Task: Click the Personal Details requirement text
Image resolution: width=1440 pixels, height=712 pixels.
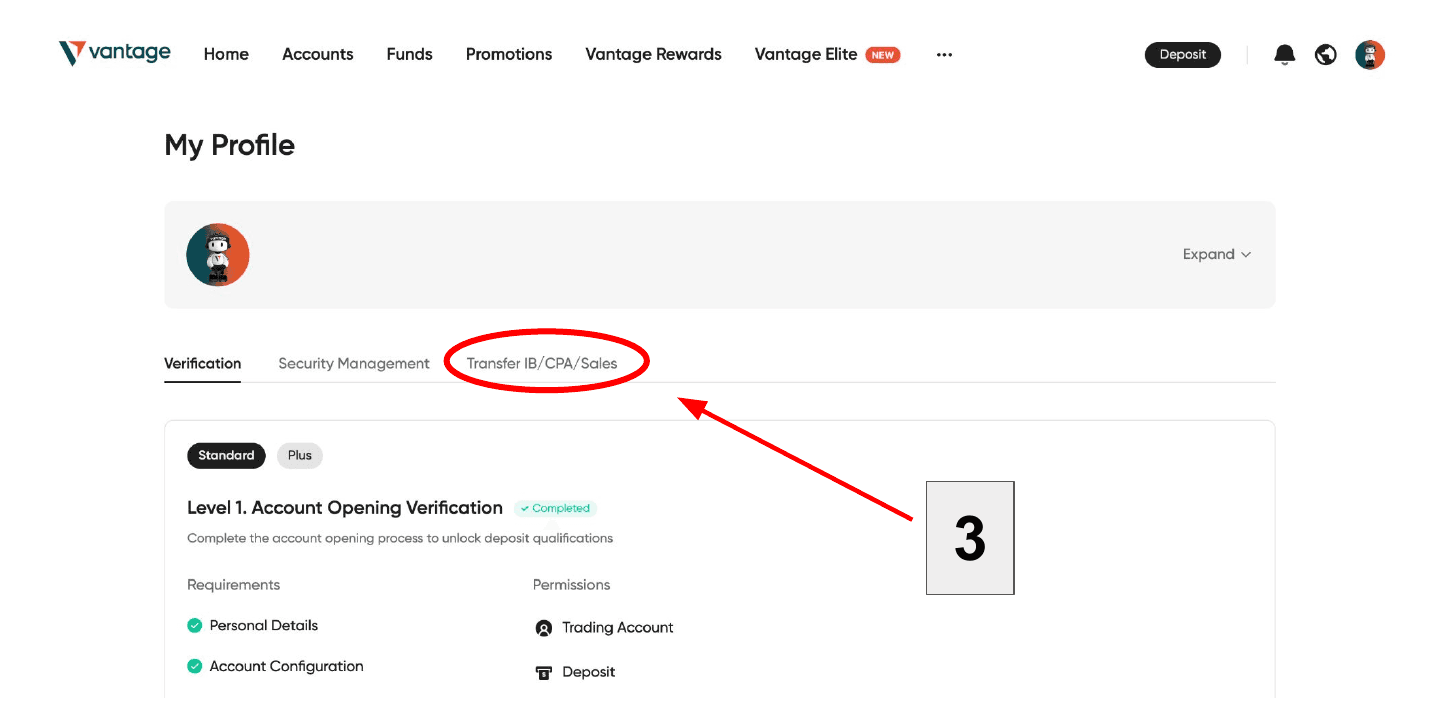Action: pos(264,625)
